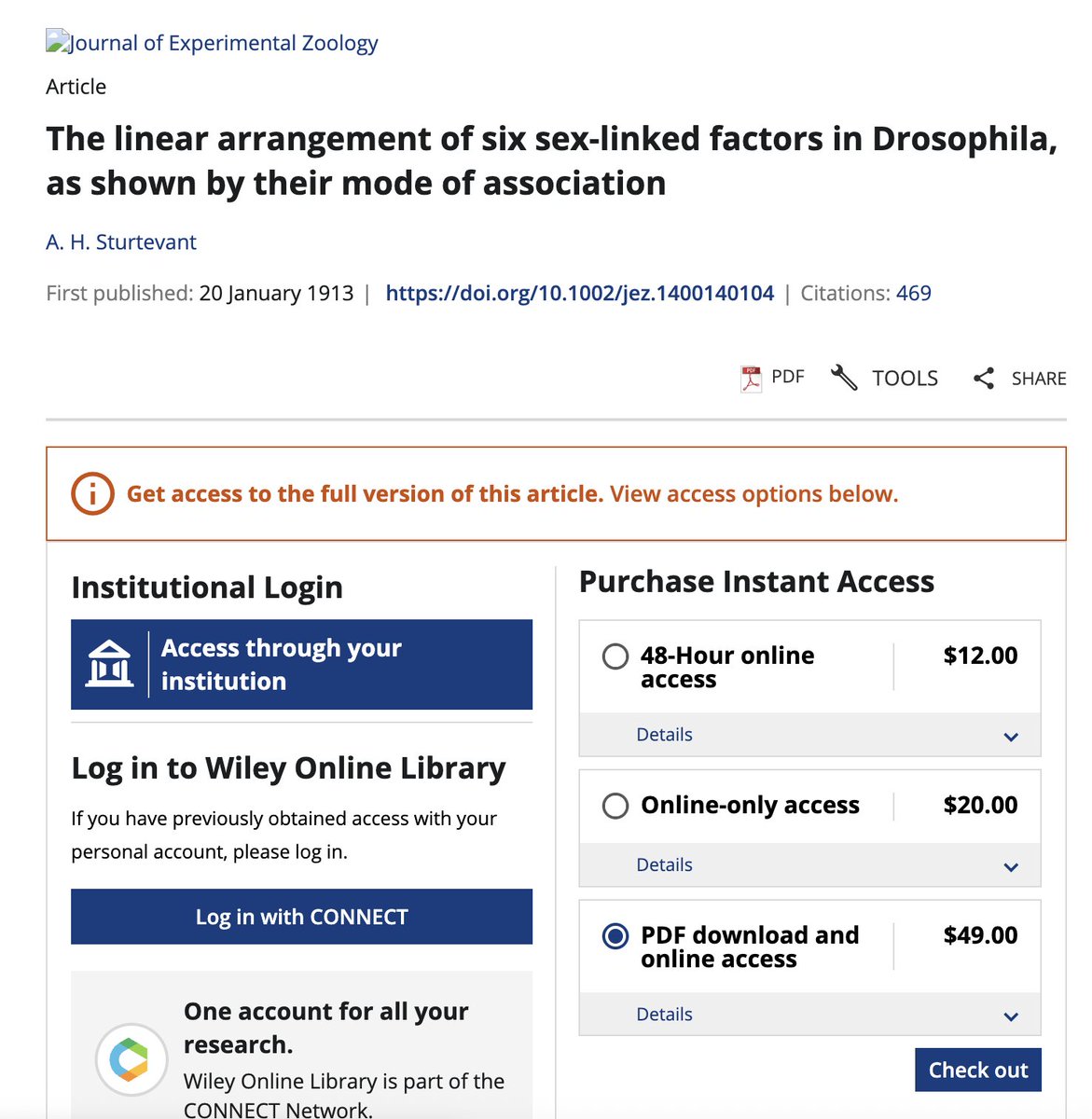Click the institution building icon

[x=110, y=664]
